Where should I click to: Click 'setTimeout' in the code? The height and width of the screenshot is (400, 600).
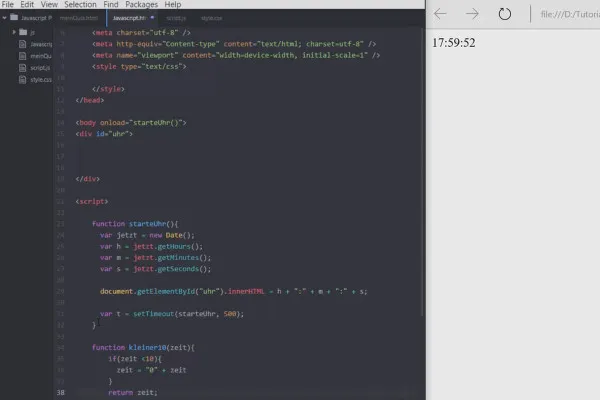(x=153, y=314)
